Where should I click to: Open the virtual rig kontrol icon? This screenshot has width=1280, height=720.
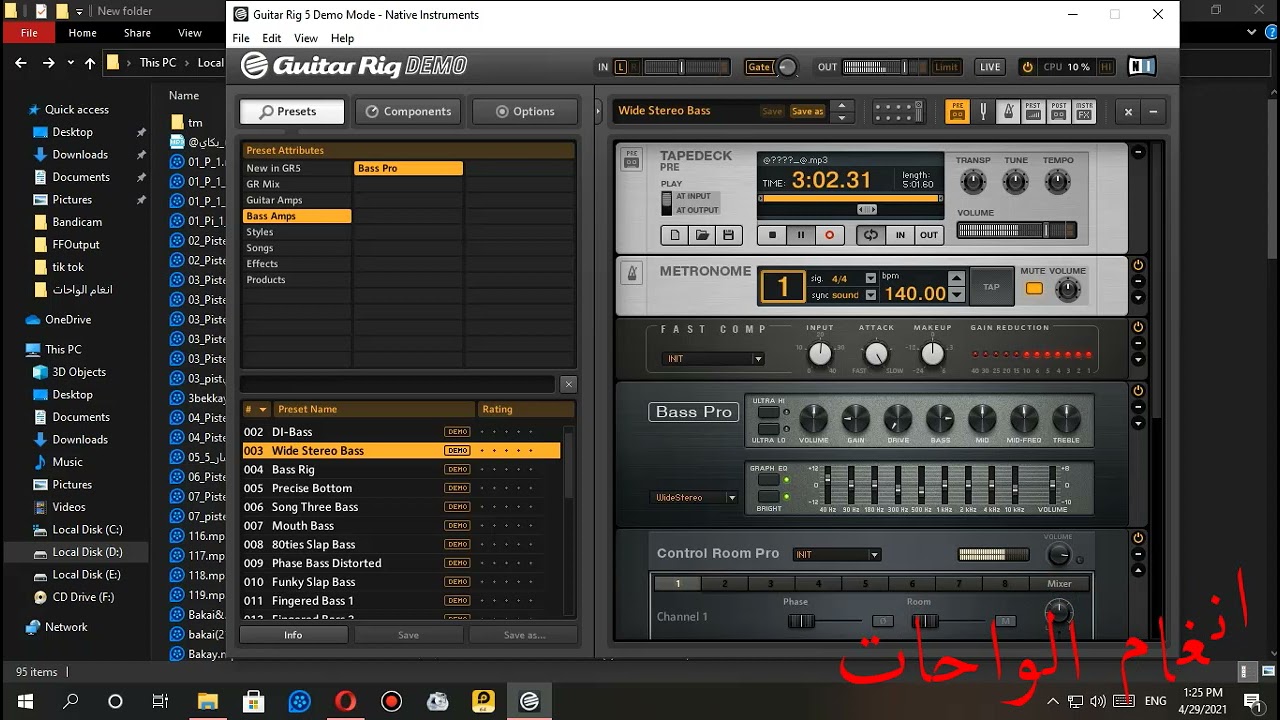pyautogui.click(x=897, y=111)
